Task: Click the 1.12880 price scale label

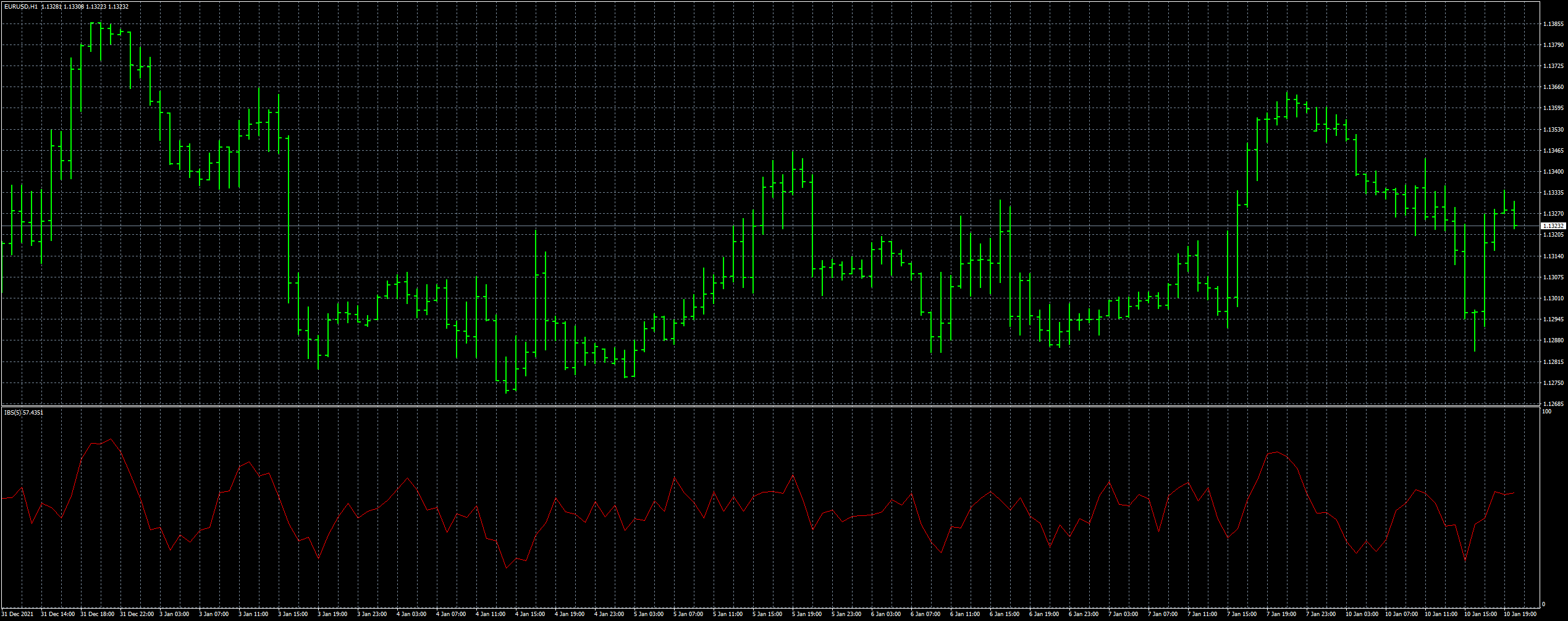Action: [x=1553, y=340]
